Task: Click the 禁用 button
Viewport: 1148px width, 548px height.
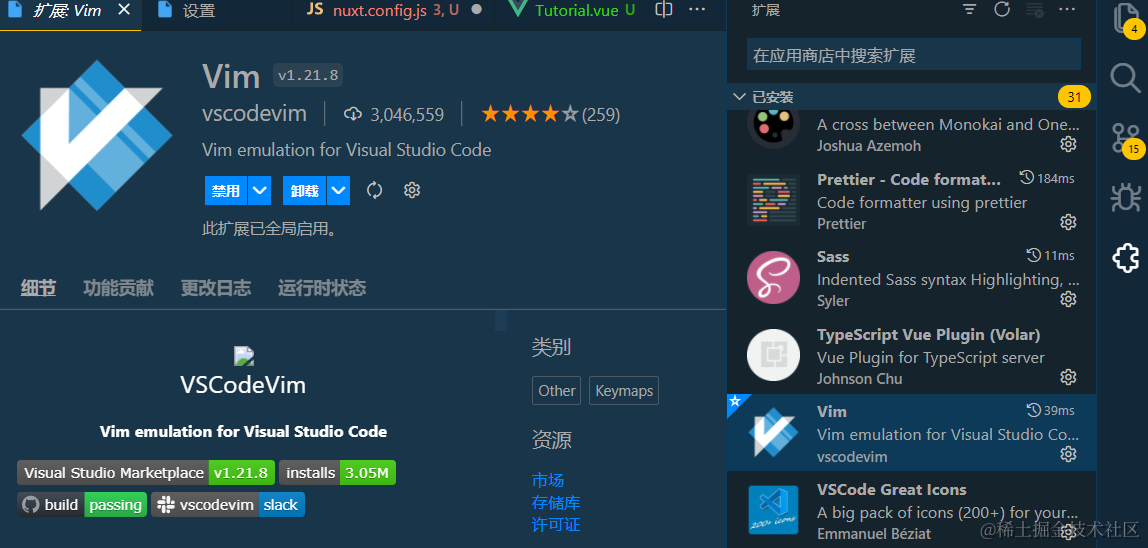Action: [x=226, y=190]
